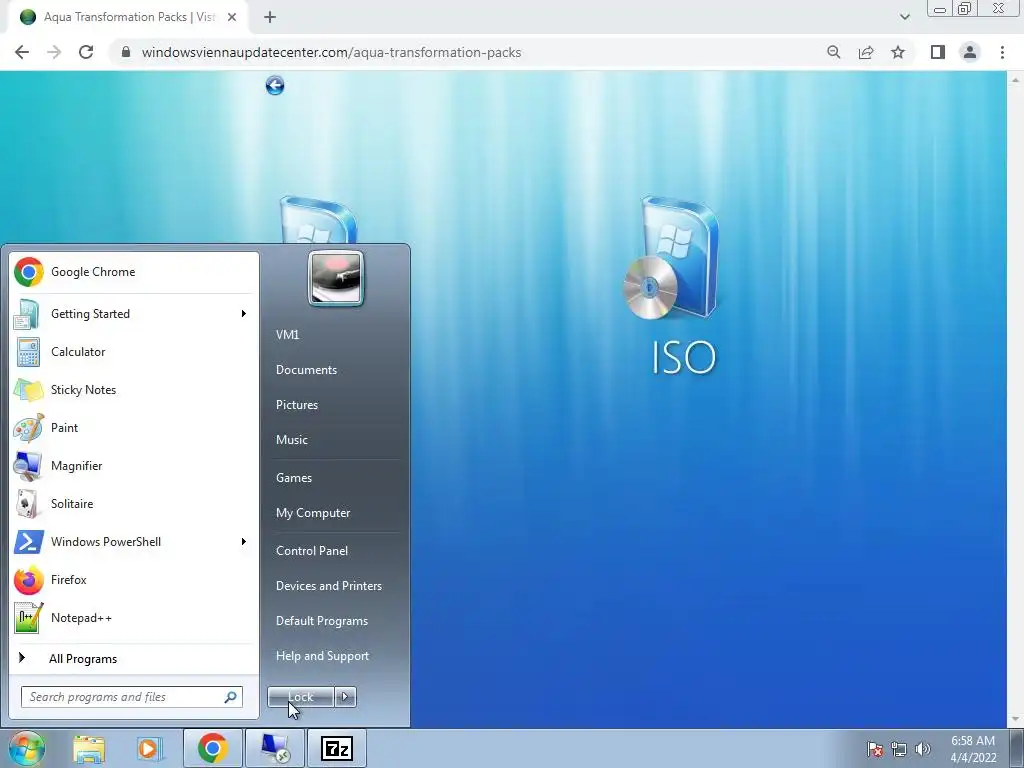Open remote desktop computer taskbar icon

tap(275, 748)
